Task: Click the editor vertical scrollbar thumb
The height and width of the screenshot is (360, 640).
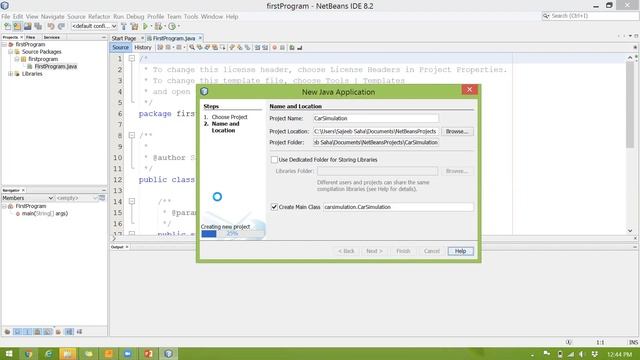Action: coord(630,104)
